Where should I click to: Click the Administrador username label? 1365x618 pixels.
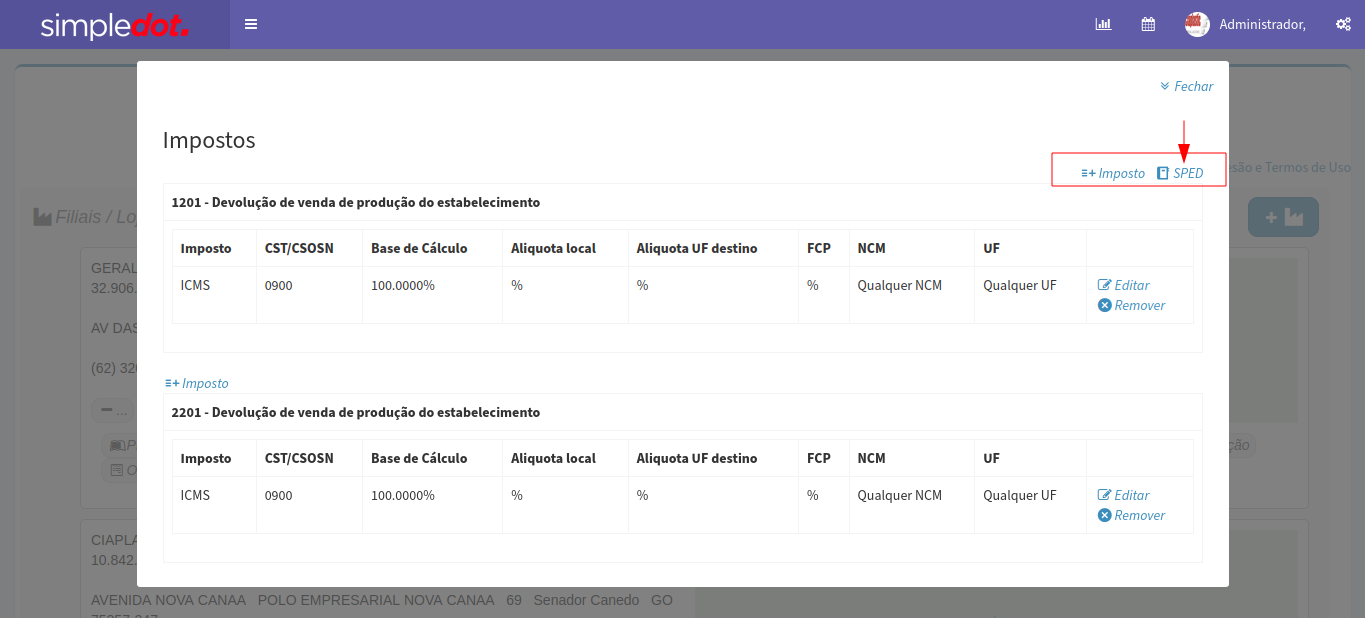coord(1262,24)
